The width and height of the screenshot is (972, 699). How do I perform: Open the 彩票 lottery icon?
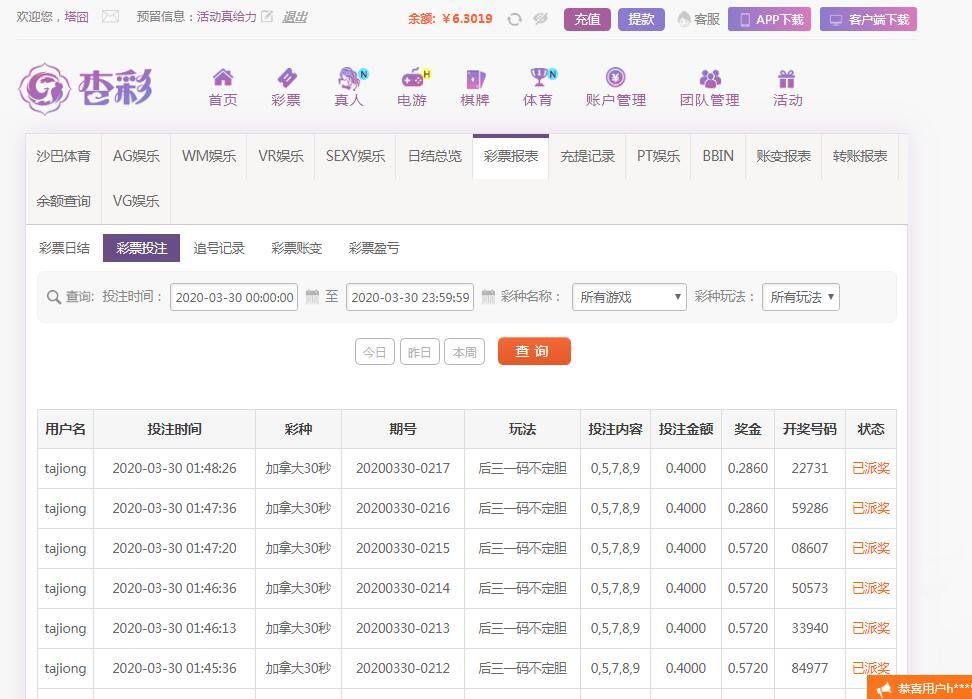click(286, 79)
